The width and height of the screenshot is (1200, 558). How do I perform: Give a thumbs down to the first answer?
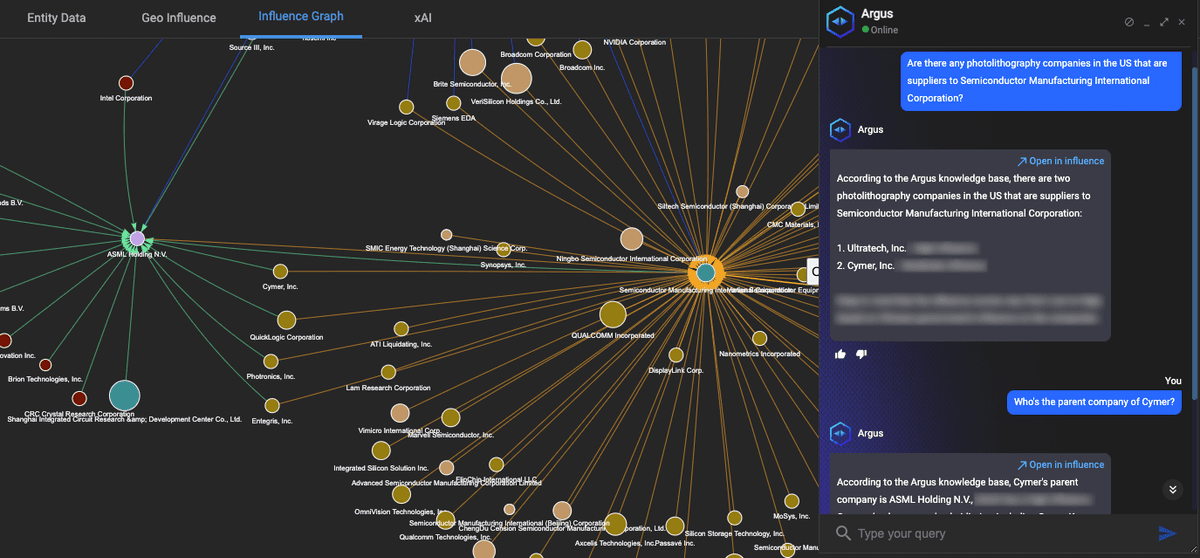861,354
